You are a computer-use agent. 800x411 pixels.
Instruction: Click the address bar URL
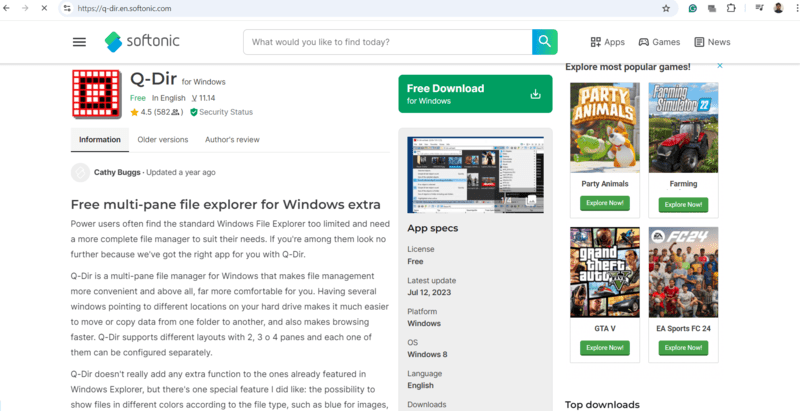(x=124, y=8)
